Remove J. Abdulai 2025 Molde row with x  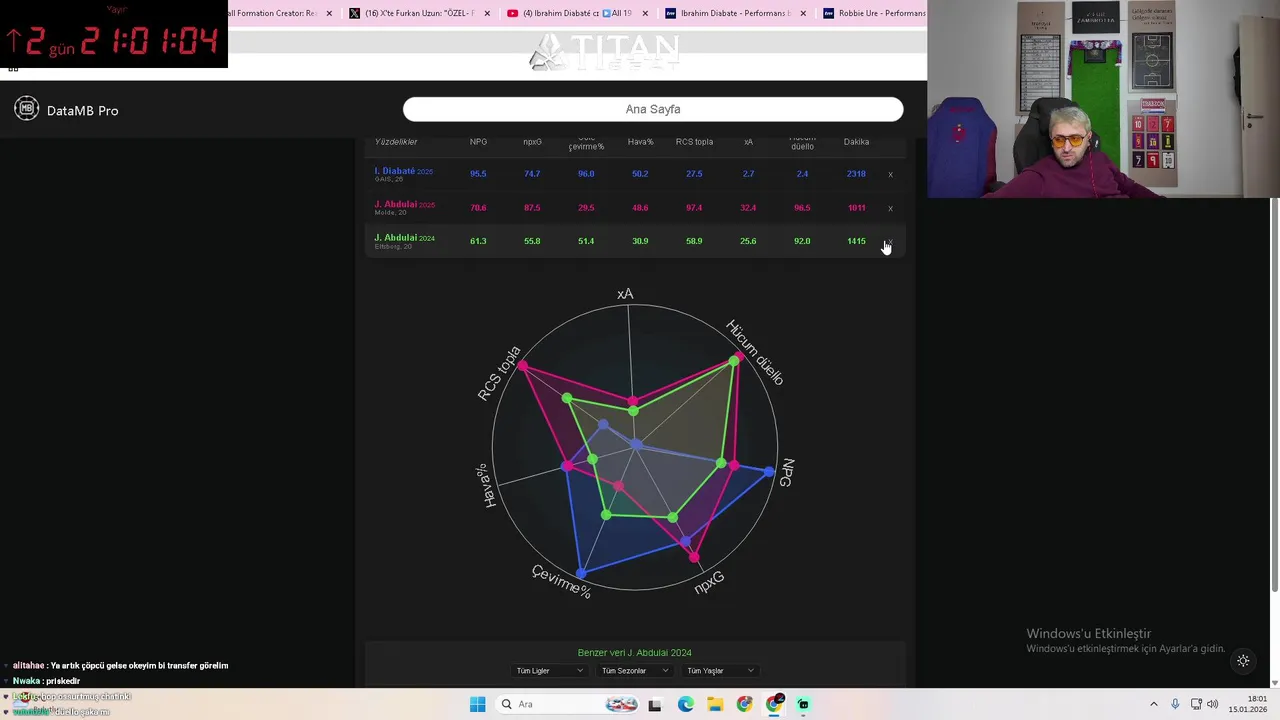[x=890, y=209]
